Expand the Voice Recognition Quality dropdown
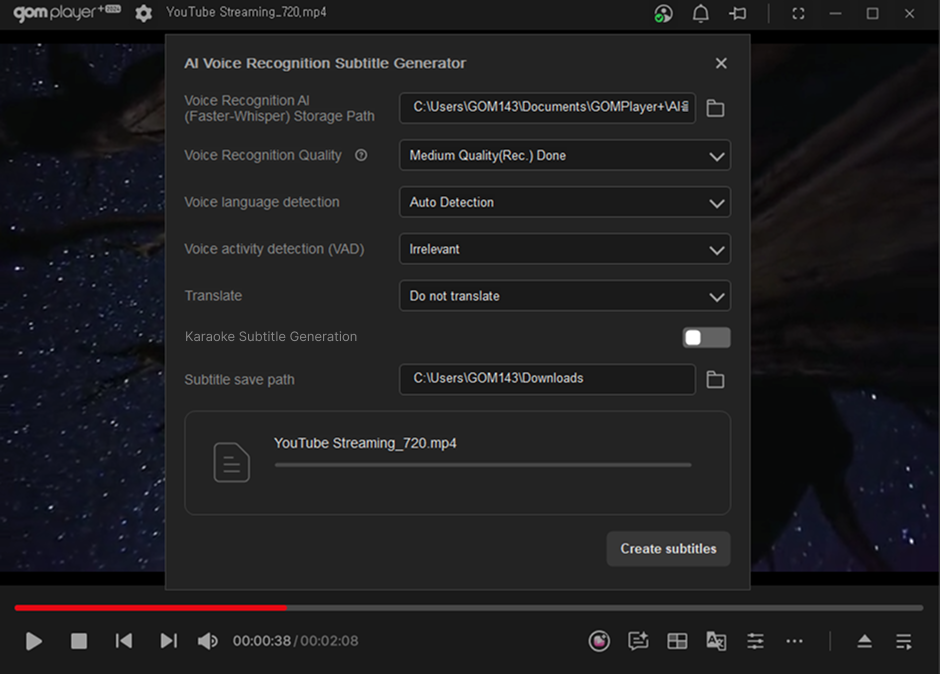 pos(564,155)
